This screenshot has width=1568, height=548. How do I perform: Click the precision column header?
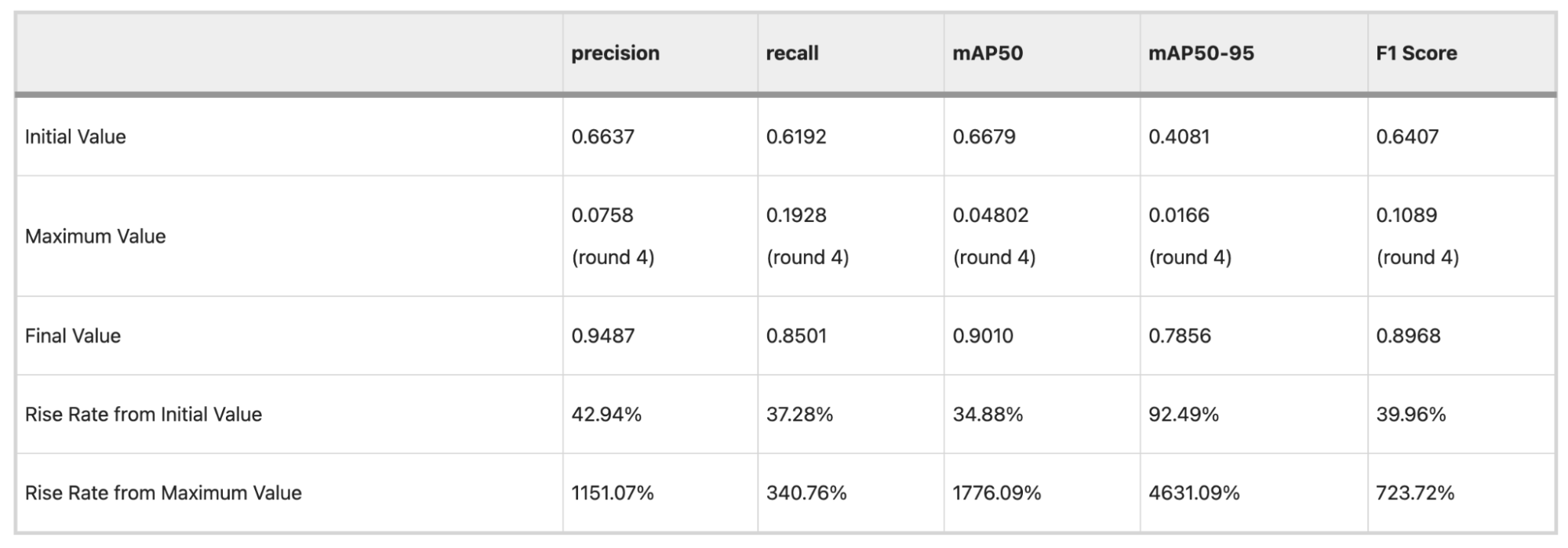point(615,53)
